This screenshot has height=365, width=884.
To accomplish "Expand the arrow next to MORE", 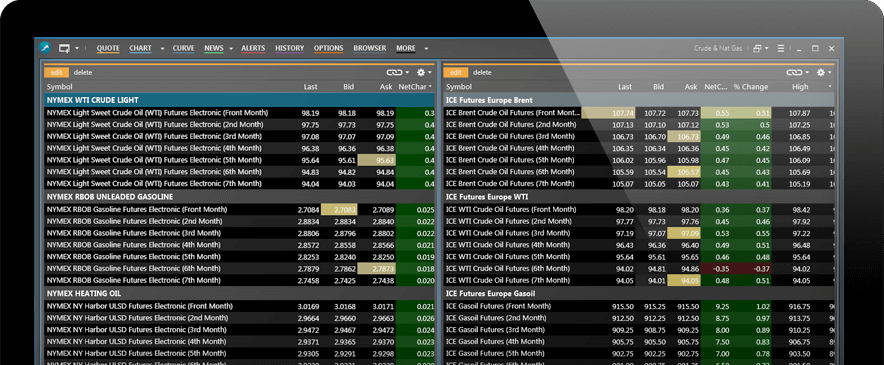I will pyautogui.click(x=426, y=49).
